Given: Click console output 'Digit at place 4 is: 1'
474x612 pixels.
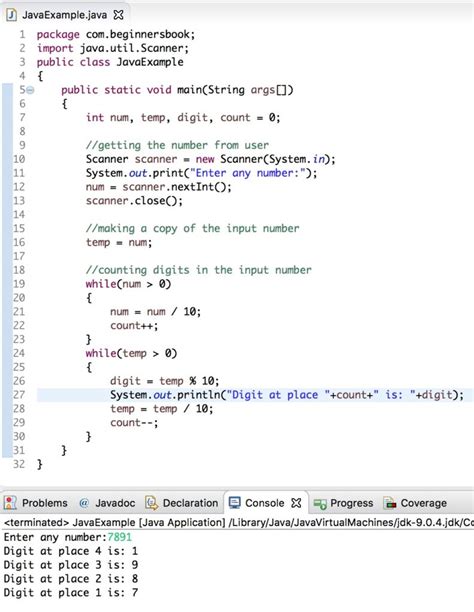Looking at the screenshot, I should coord(70,552).
